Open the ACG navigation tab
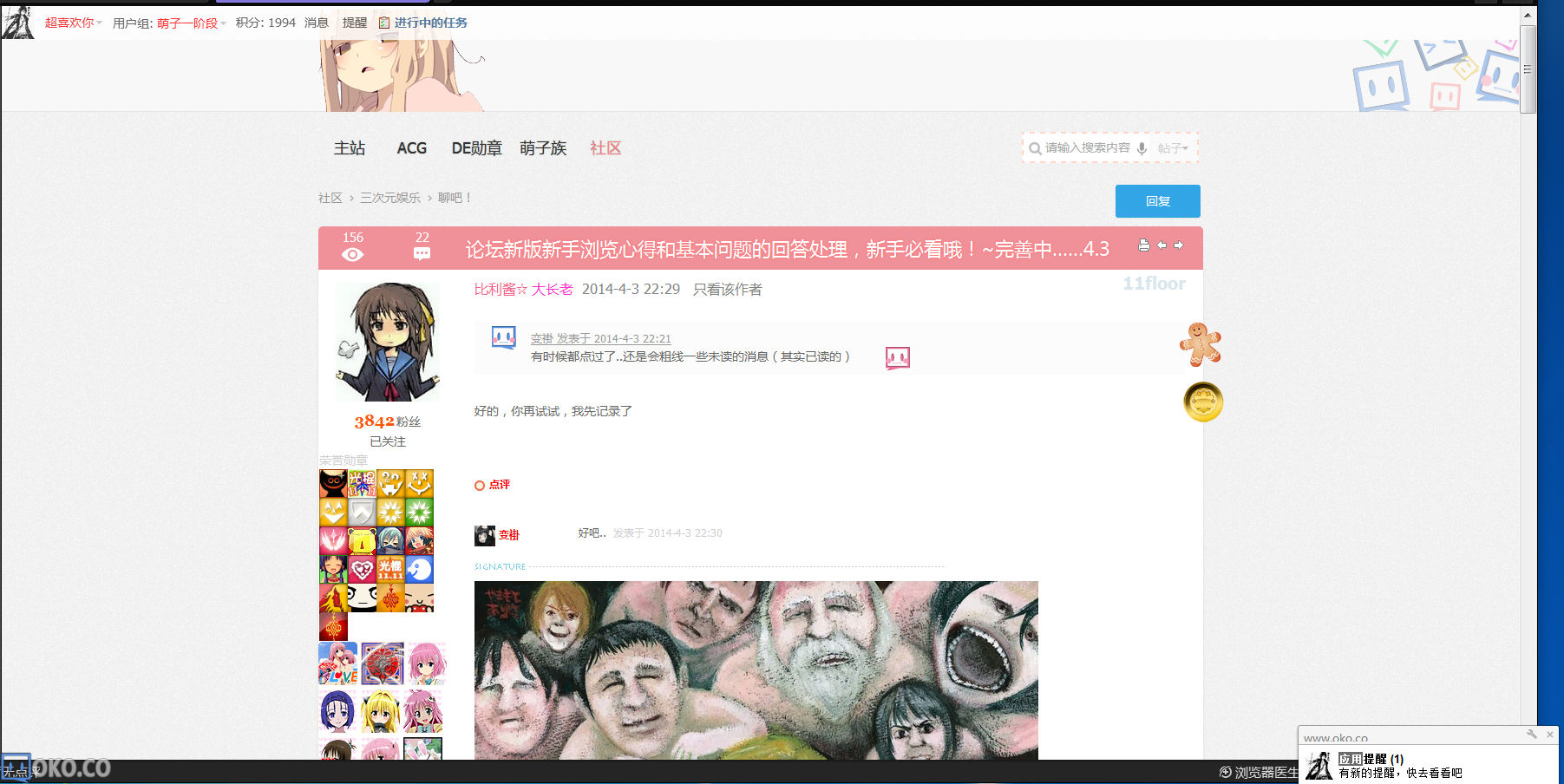1564x784 pixels. coord(412,148)
